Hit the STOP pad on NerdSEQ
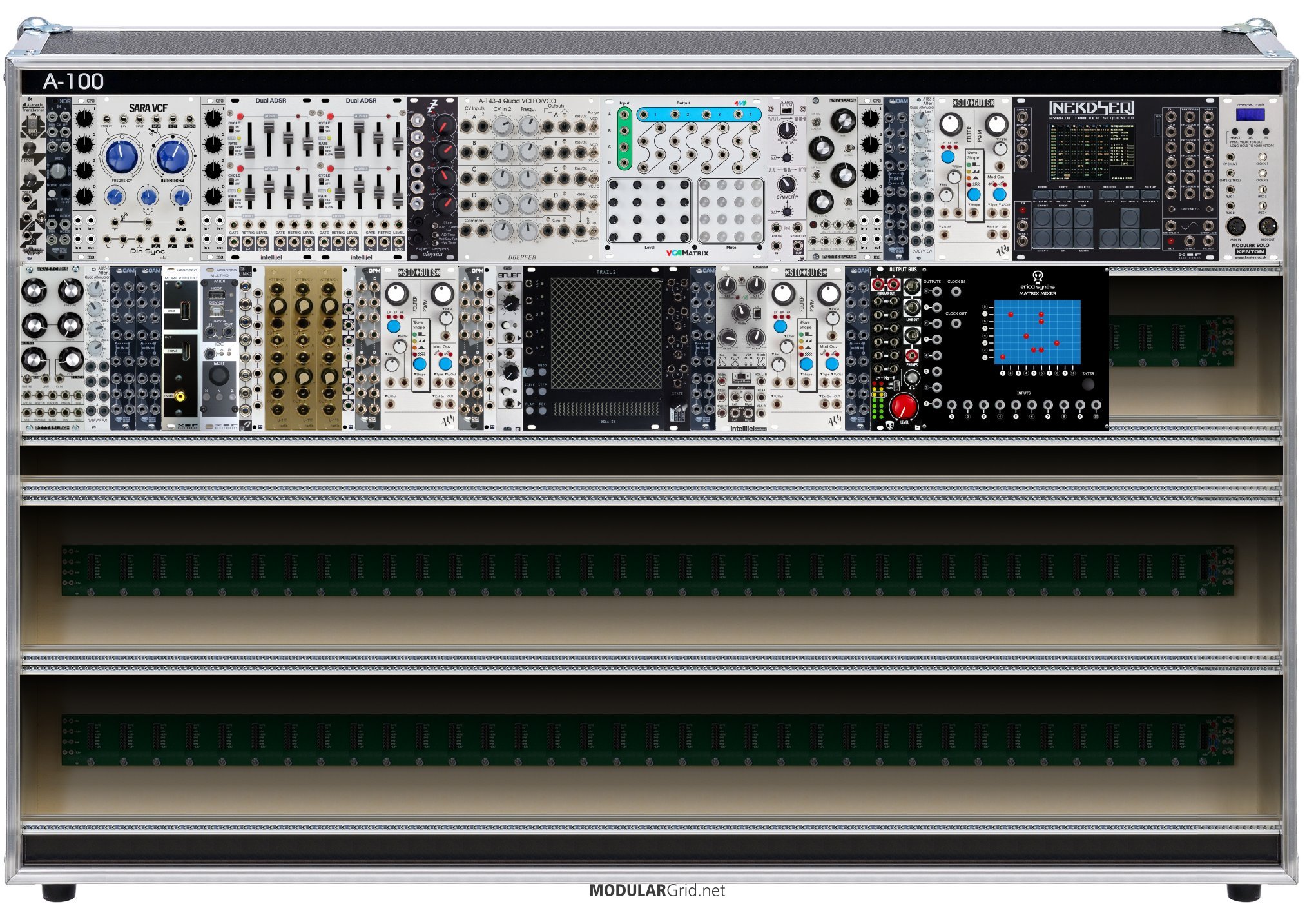Image resolution: width=1316 pixels, height=904 pixels. tap(1063, 217)
